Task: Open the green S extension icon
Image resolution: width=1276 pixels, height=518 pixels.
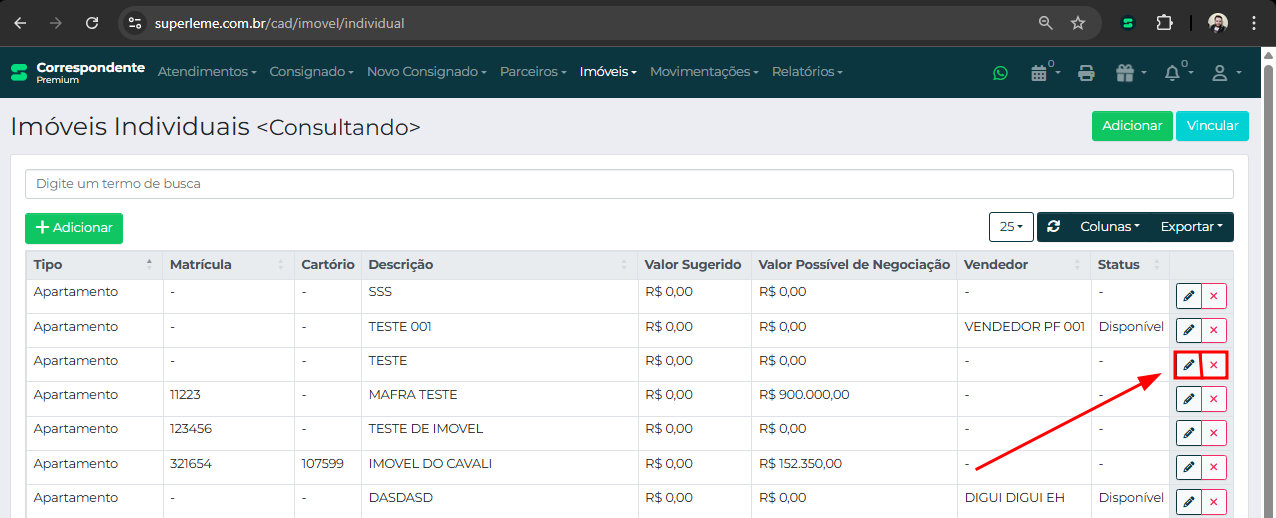Action: point(1128,23)
